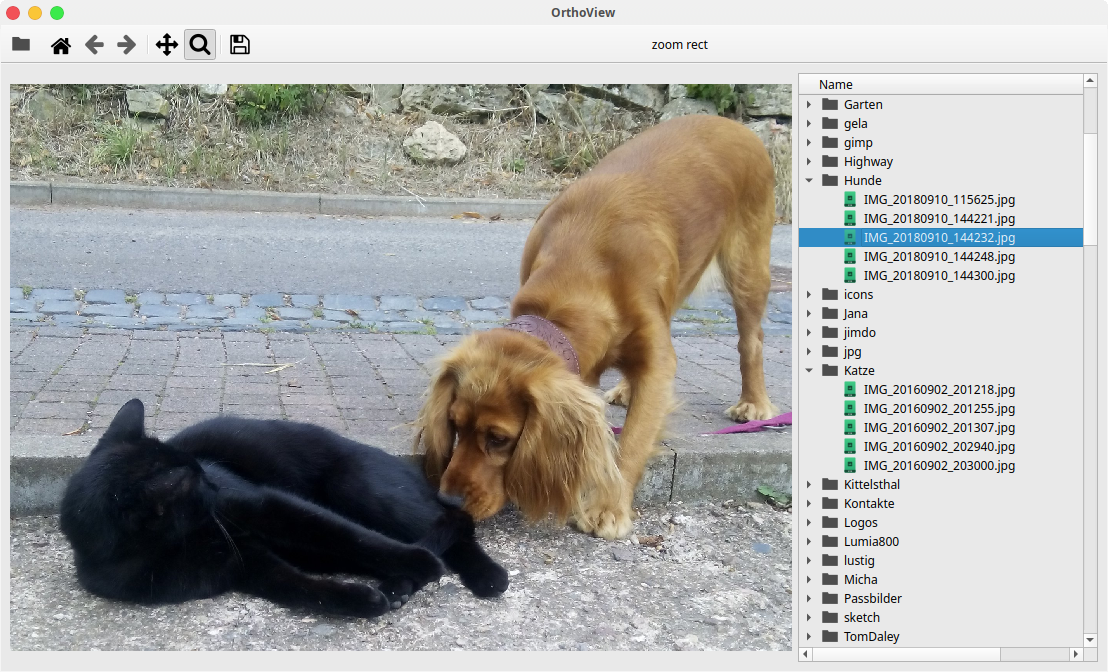This screenshot has height=672, width=1108.
Task: Select IMG_20180910_144300.jpg
Action: pos(939,276)
